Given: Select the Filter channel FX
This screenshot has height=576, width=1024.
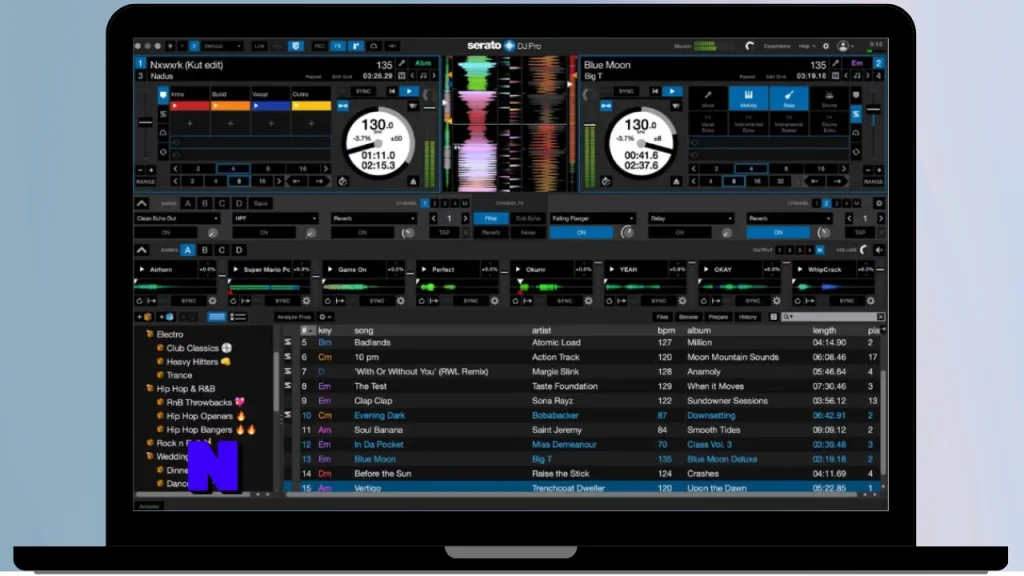Looking at the screenshot, I should tap(491, 219).
